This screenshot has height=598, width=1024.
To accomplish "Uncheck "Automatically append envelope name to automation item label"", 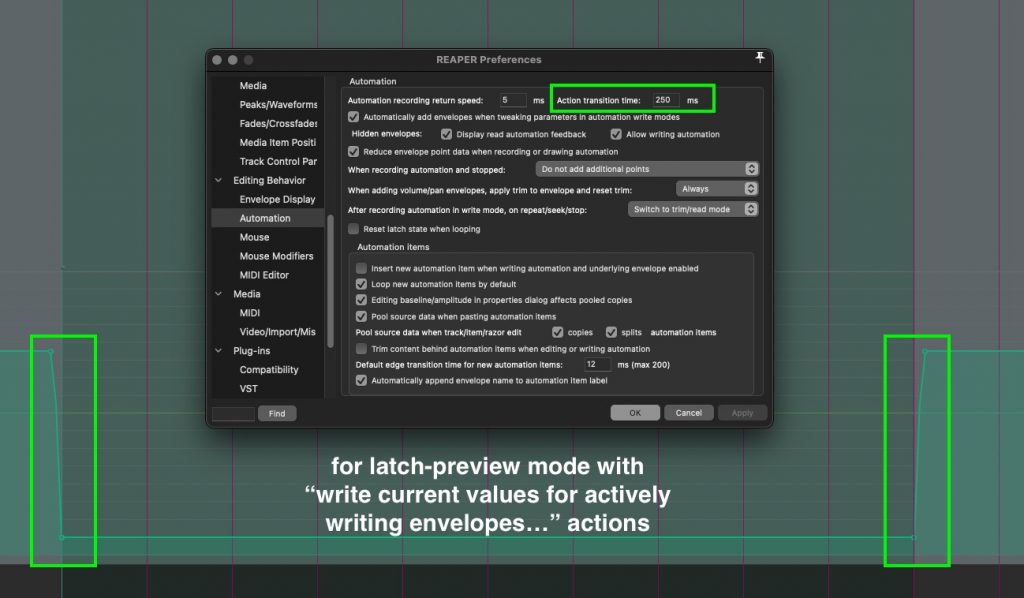I will pyautogui.click(x=361, y=380).
